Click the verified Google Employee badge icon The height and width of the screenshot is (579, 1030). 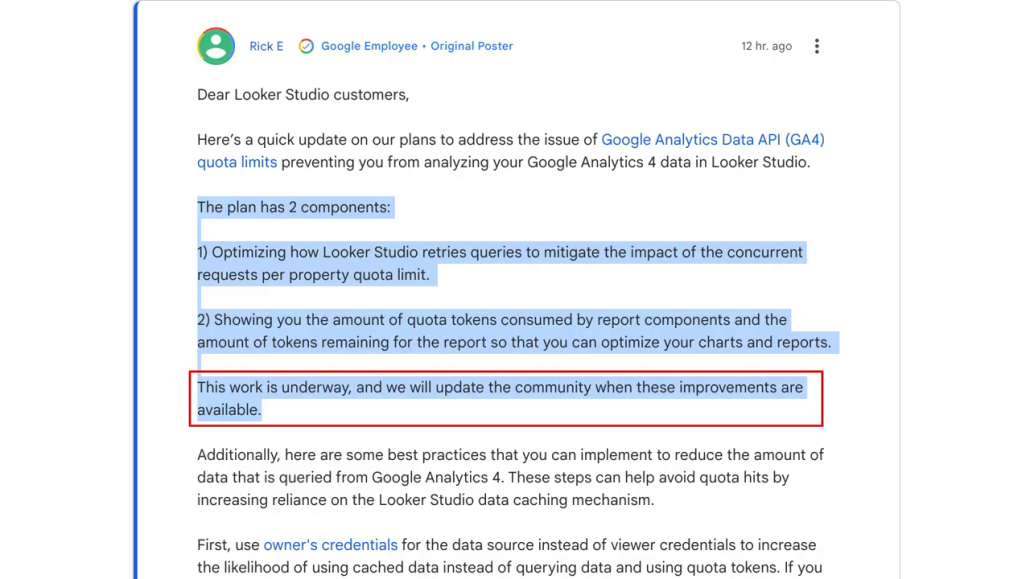click(x=306, y=46)
